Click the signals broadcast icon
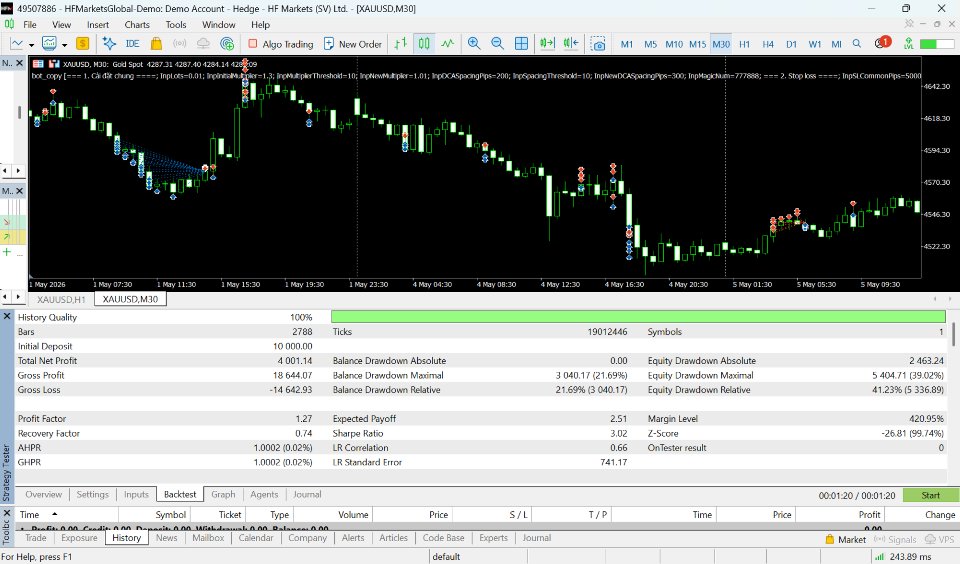 [x=179, y=43]
